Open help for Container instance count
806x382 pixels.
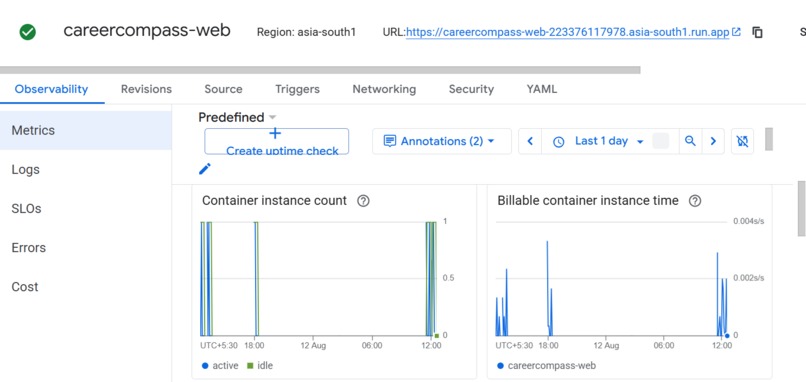(x=363, y=201)
